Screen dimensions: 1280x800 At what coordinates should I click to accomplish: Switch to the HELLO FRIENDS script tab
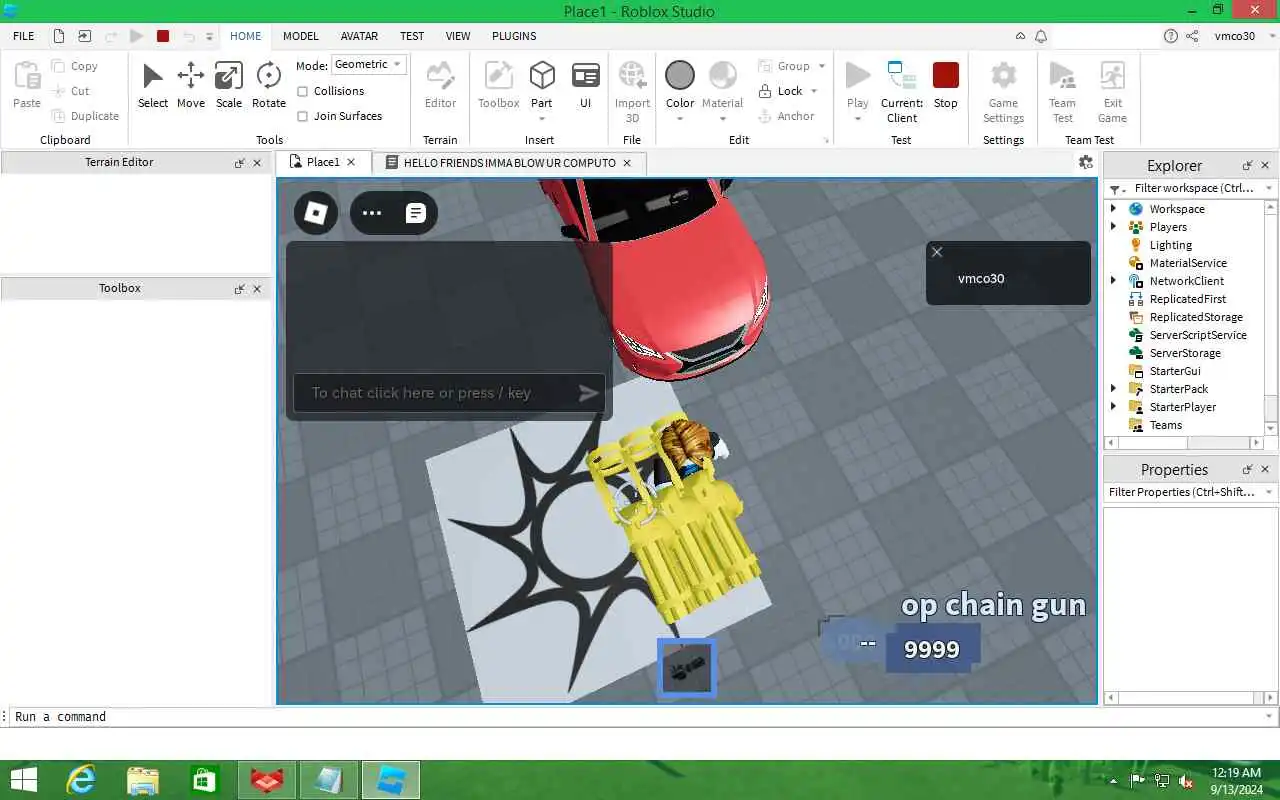click(x=509, y=162)
